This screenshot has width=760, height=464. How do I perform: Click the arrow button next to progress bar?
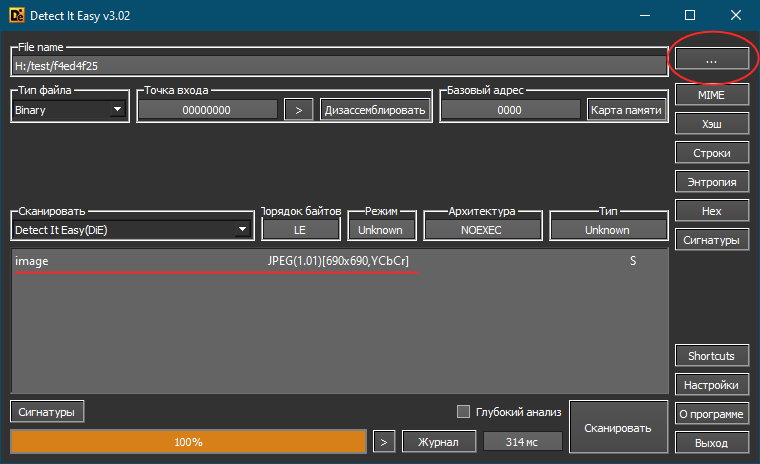[384, 442]
